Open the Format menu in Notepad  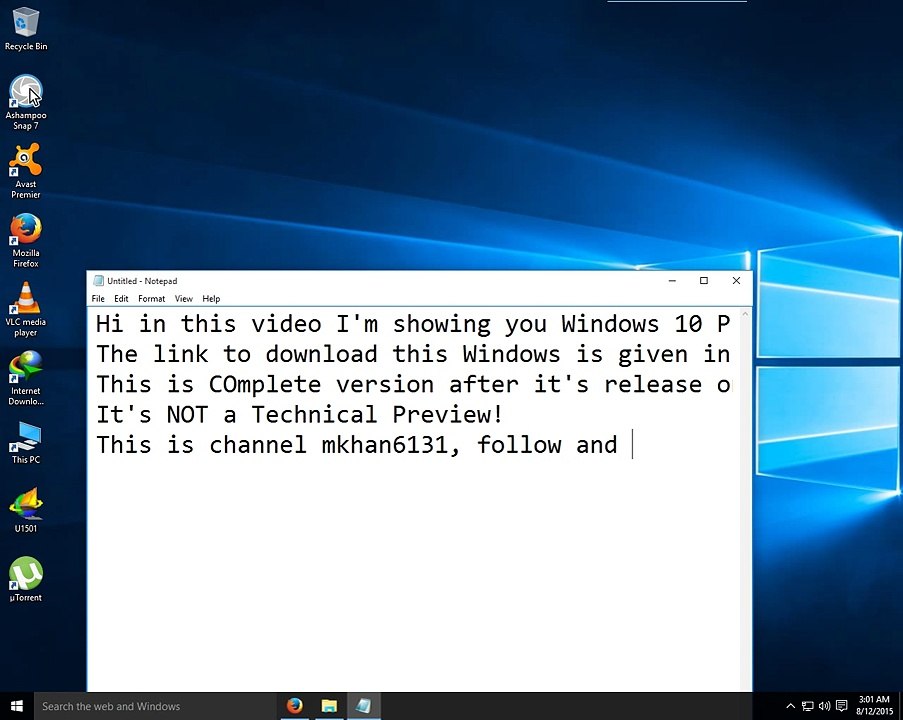tap(151, 299)
